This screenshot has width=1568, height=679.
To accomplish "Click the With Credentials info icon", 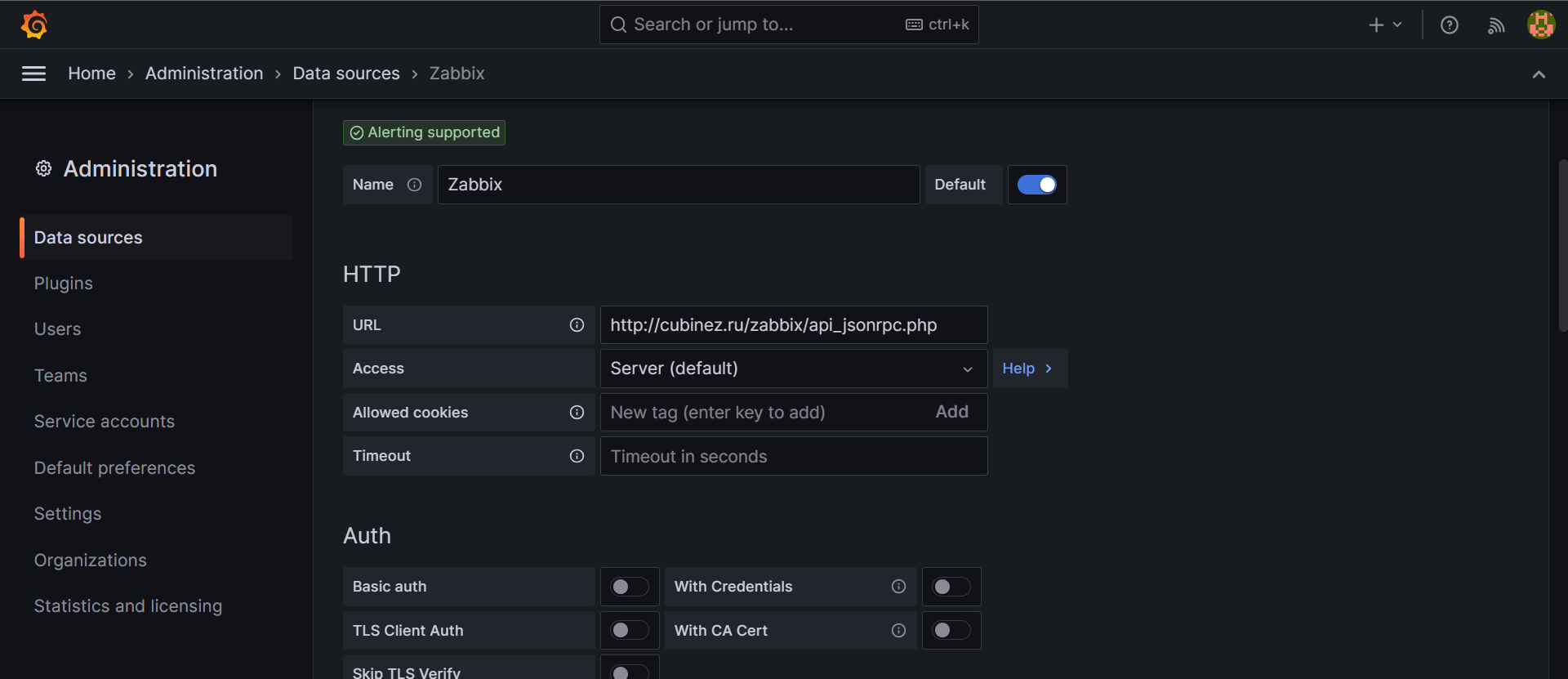I will pyautogui.click(x=898, y=587).
